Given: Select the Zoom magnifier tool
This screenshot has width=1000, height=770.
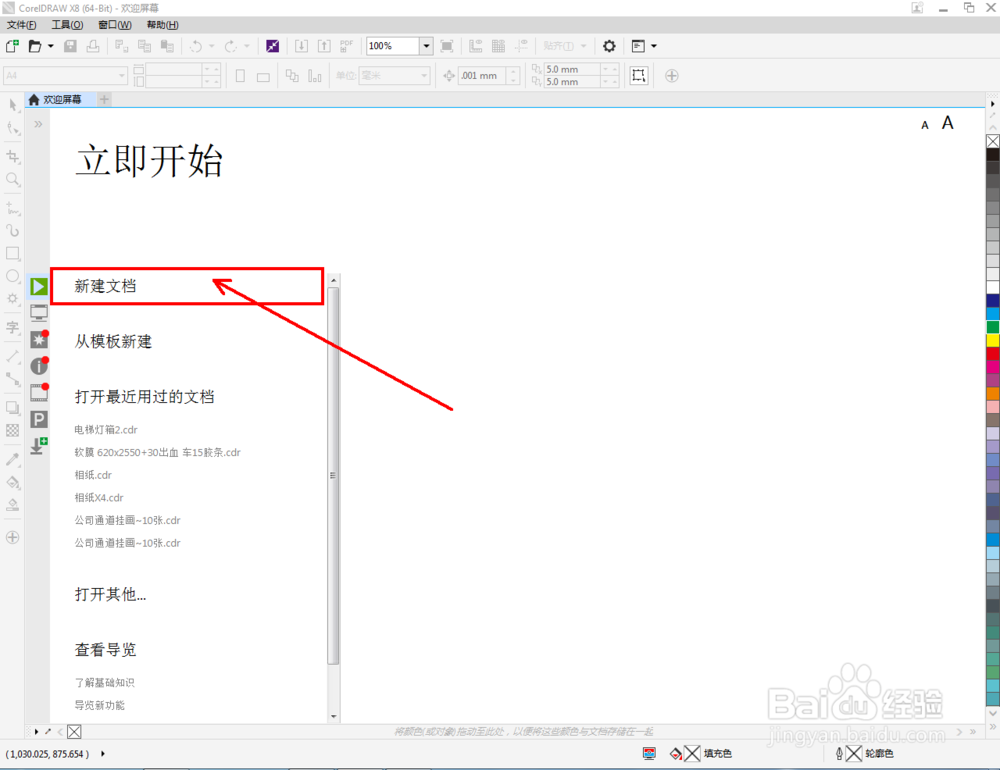Looking at the screenshot, I should click(13, 179).
